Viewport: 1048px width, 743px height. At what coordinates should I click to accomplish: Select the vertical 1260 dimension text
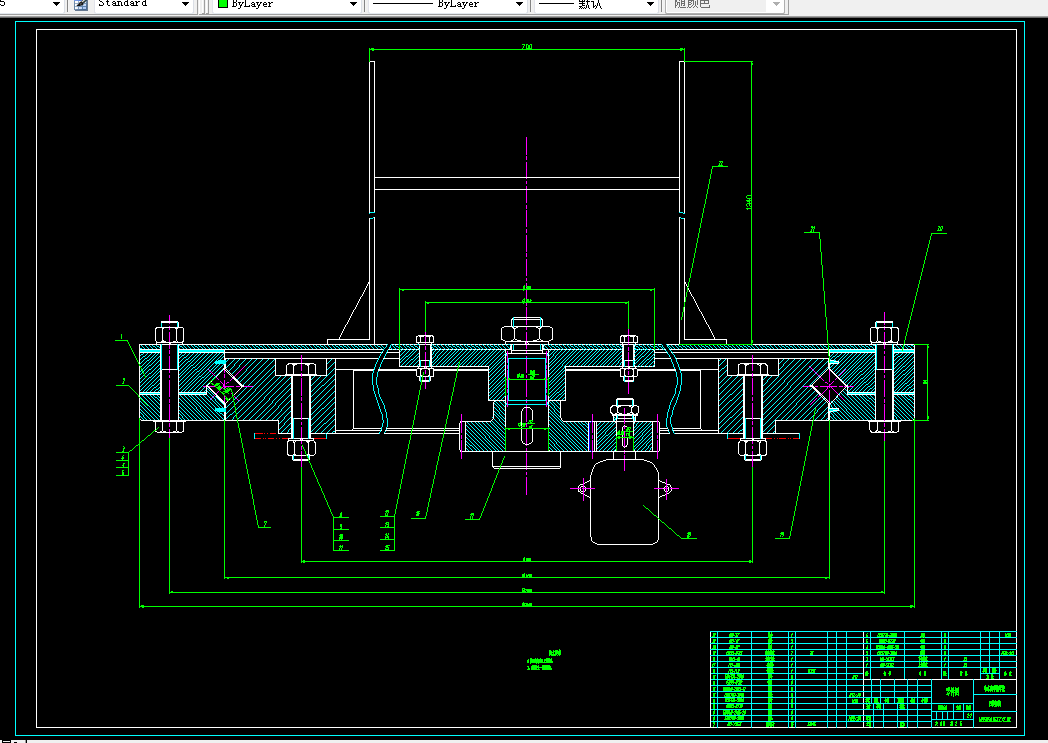pyautogui.click(x=749, y=202)
